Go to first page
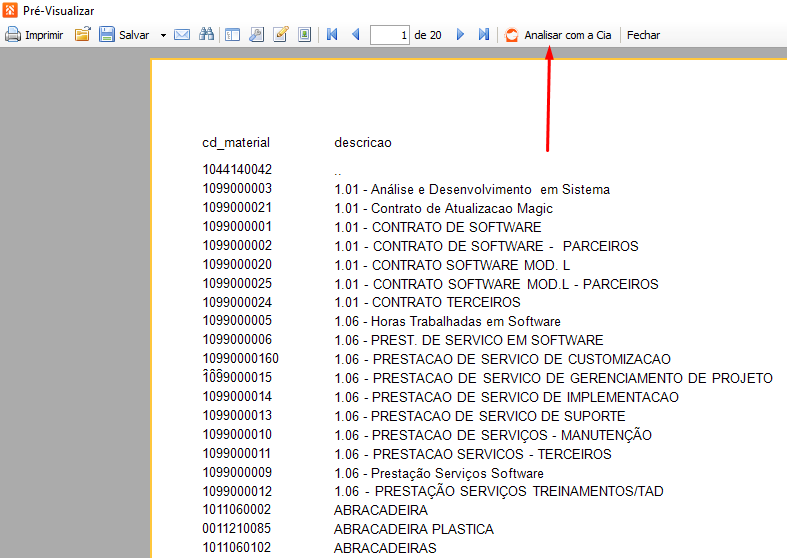The width and height of the screenshot is (787, 558). [332, 34]
